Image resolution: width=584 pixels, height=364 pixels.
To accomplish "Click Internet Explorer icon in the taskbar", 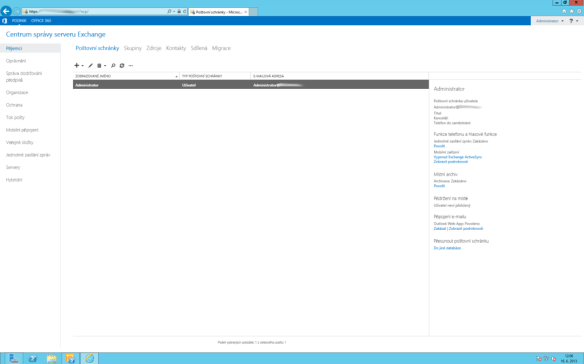I will tap(89, 358).
